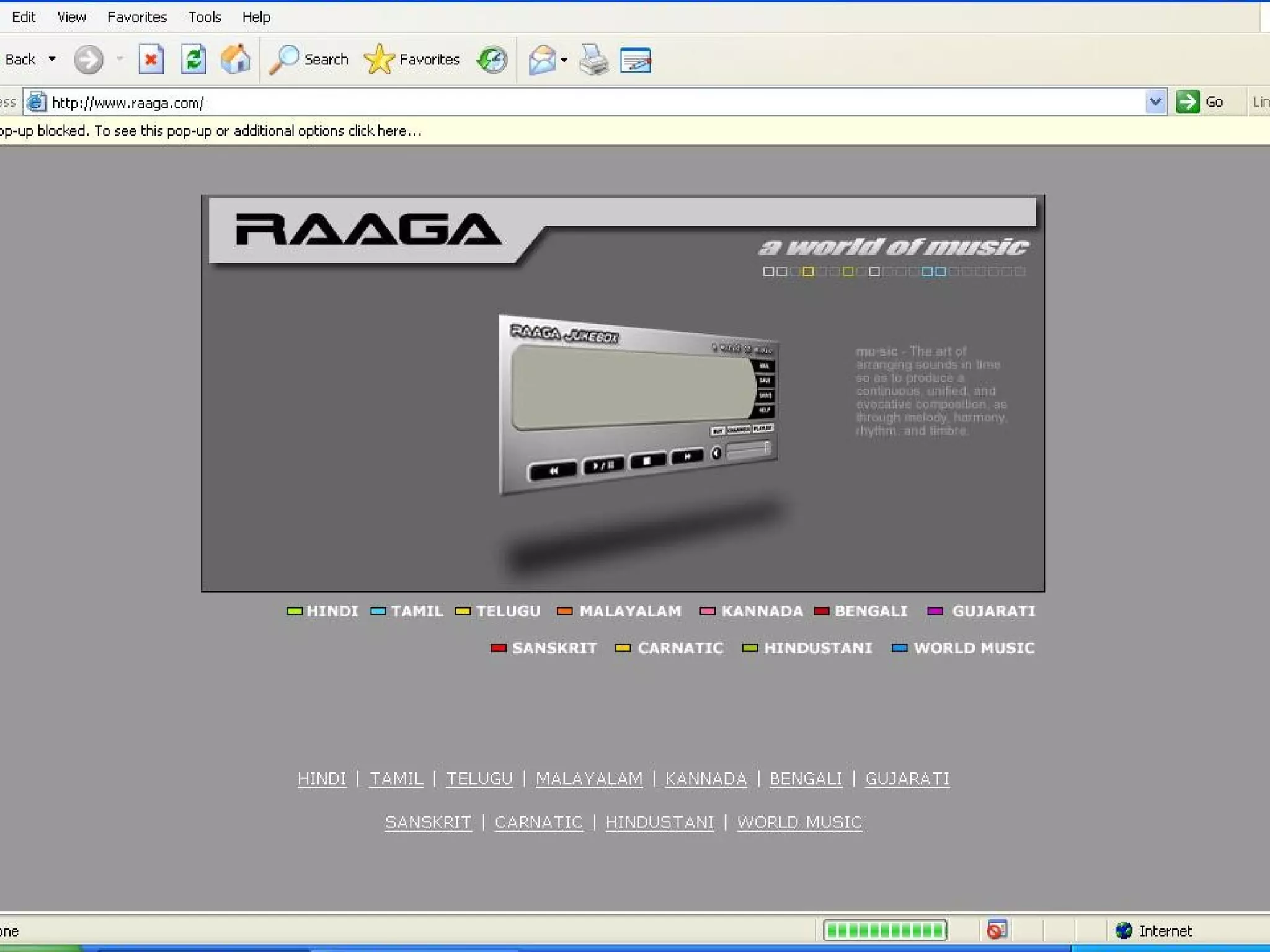Click the pop-up blocked information bar
This screenshot has height=952, width=1270.
(211, 131)
